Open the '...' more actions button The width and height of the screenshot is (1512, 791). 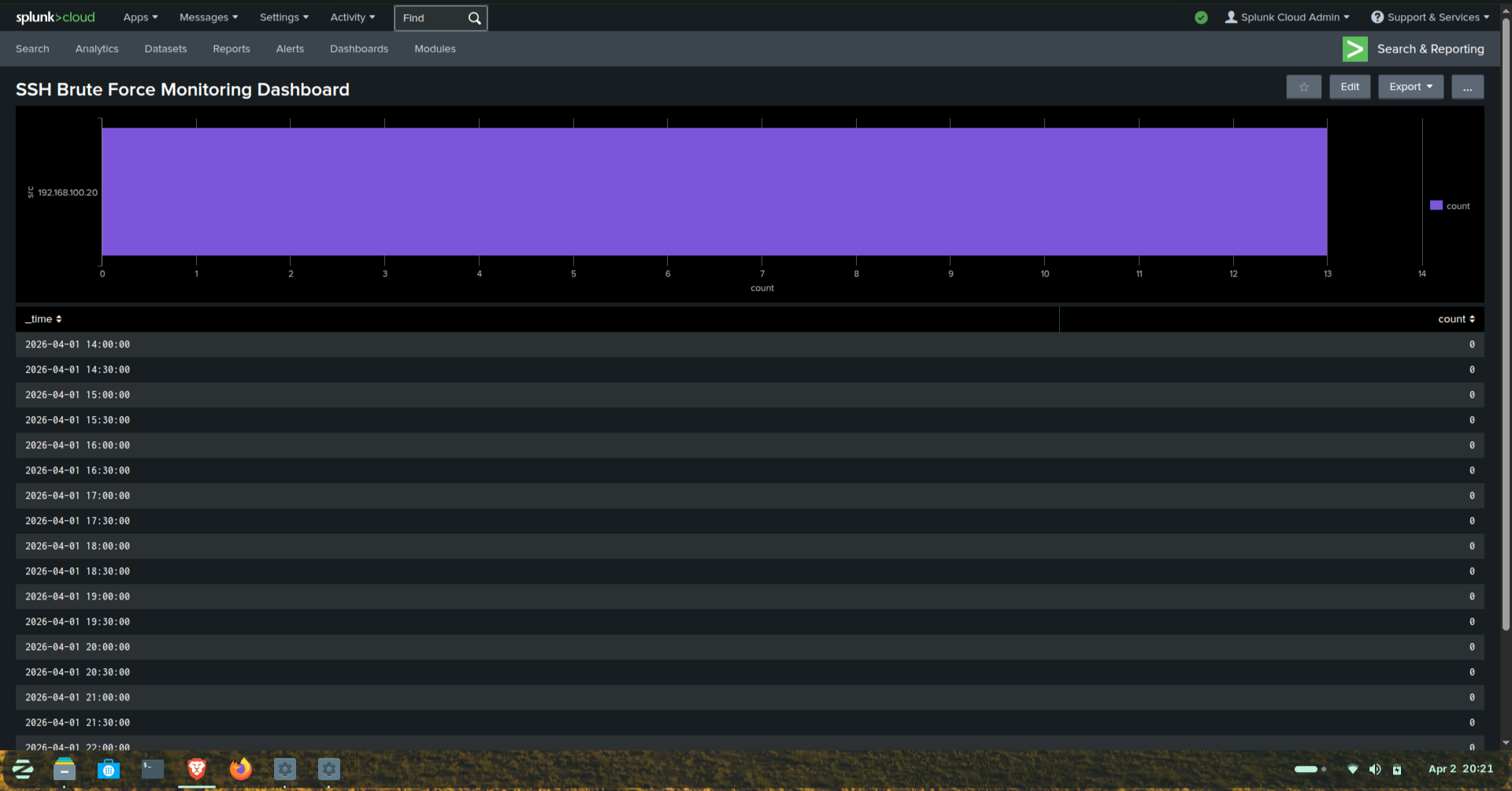(x=1467, y=87)
